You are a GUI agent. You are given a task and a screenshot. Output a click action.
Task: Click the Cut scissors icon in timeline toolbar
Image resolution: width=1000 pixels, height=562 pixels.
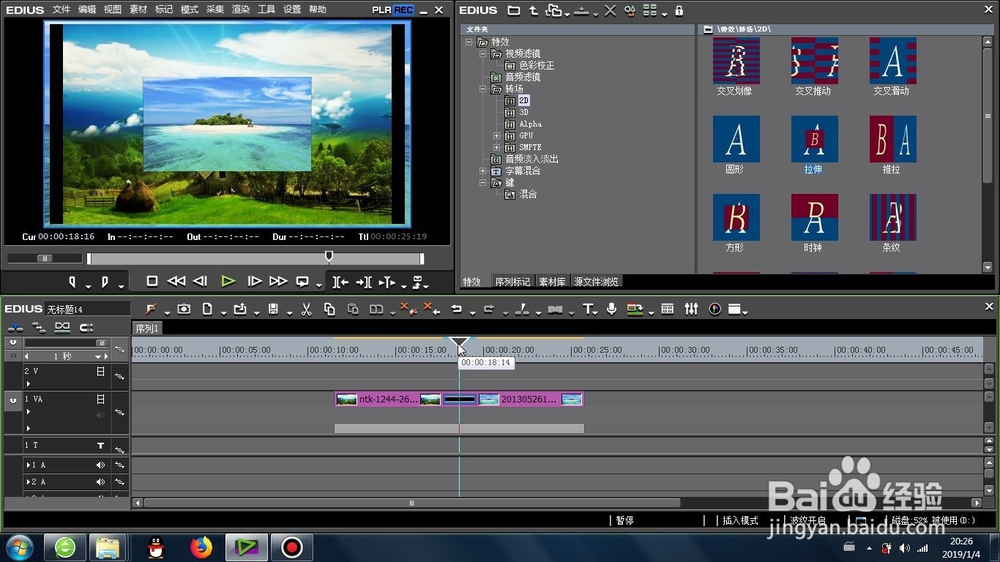(306, 309)
